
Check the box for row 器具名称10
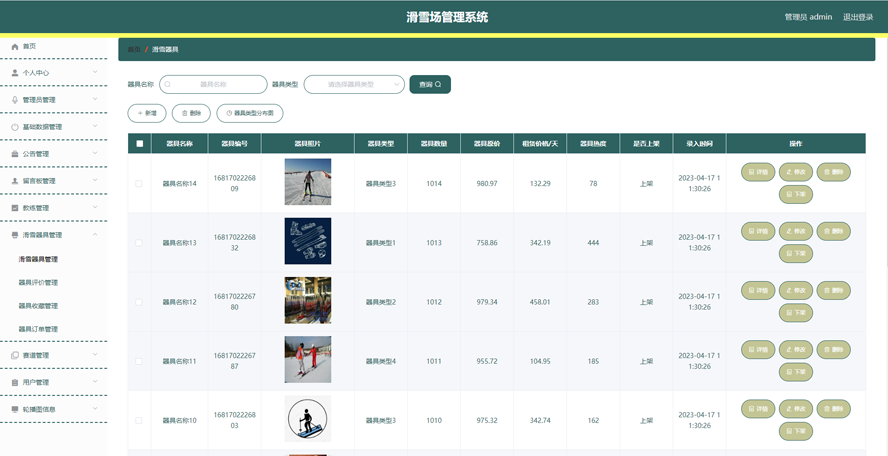tap(139, 420)
